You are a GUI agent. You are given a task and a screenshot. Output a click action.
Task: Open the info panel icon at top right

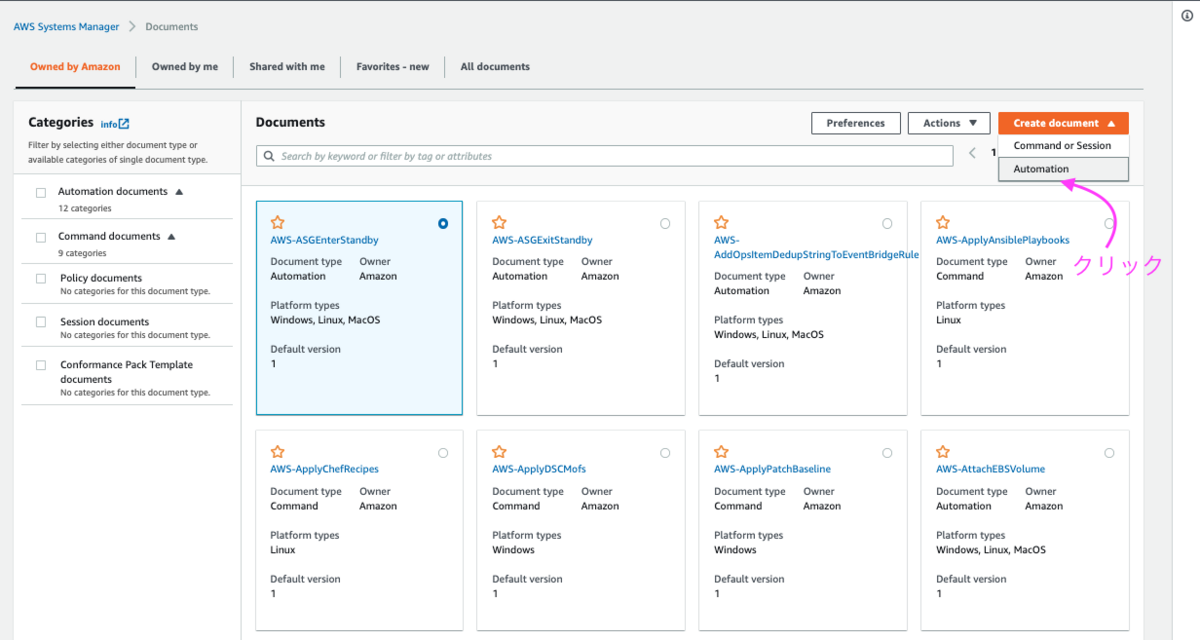[x=1186, y=15]
